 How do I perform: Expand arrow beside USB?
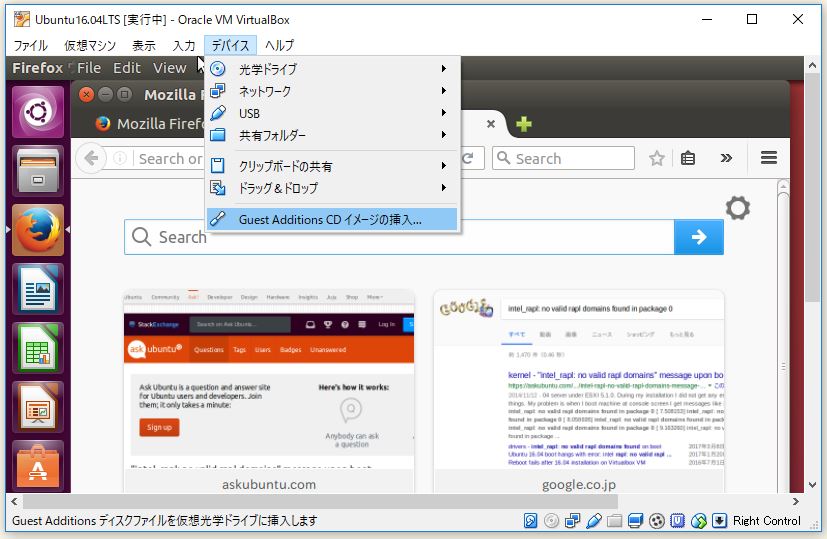coord(444,113)
